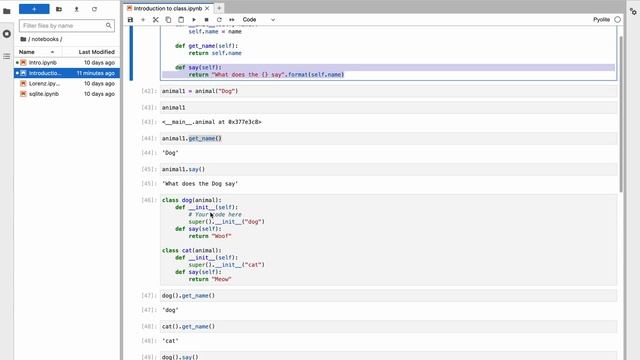Click the '11 minutes ago' modified time

pos(96,73)
